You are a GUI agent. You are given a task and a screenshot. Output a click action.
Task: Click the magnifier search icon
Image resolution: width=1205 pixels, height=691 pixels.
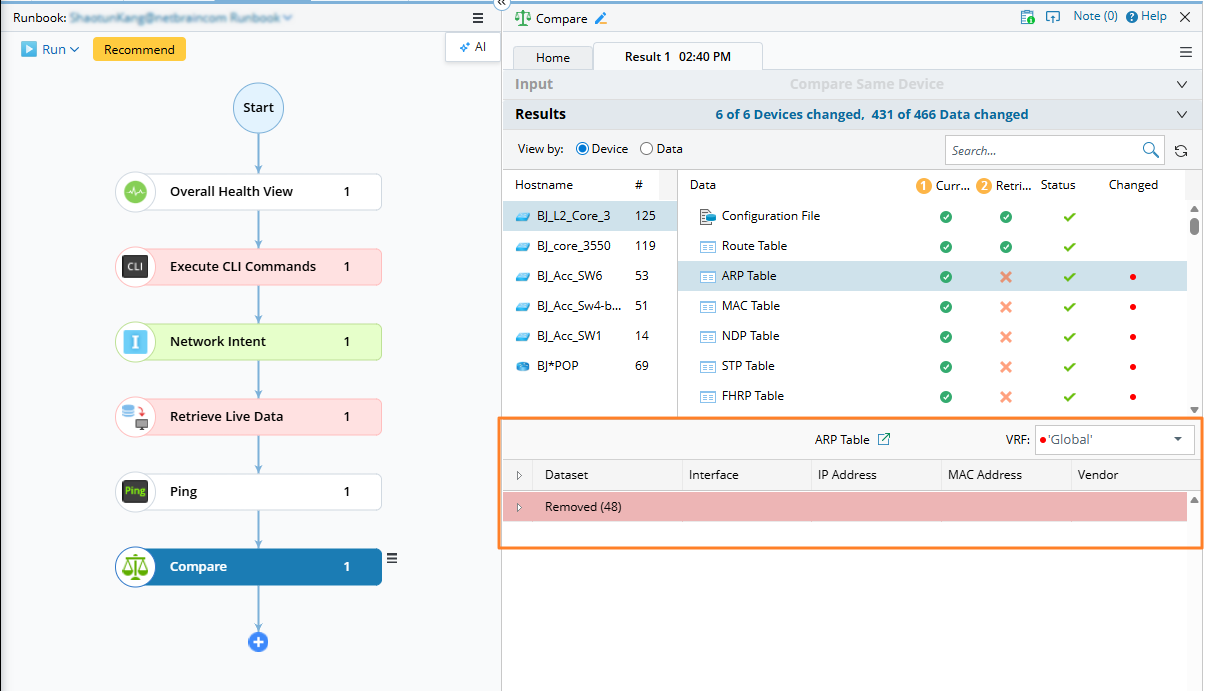[1150, 150]
